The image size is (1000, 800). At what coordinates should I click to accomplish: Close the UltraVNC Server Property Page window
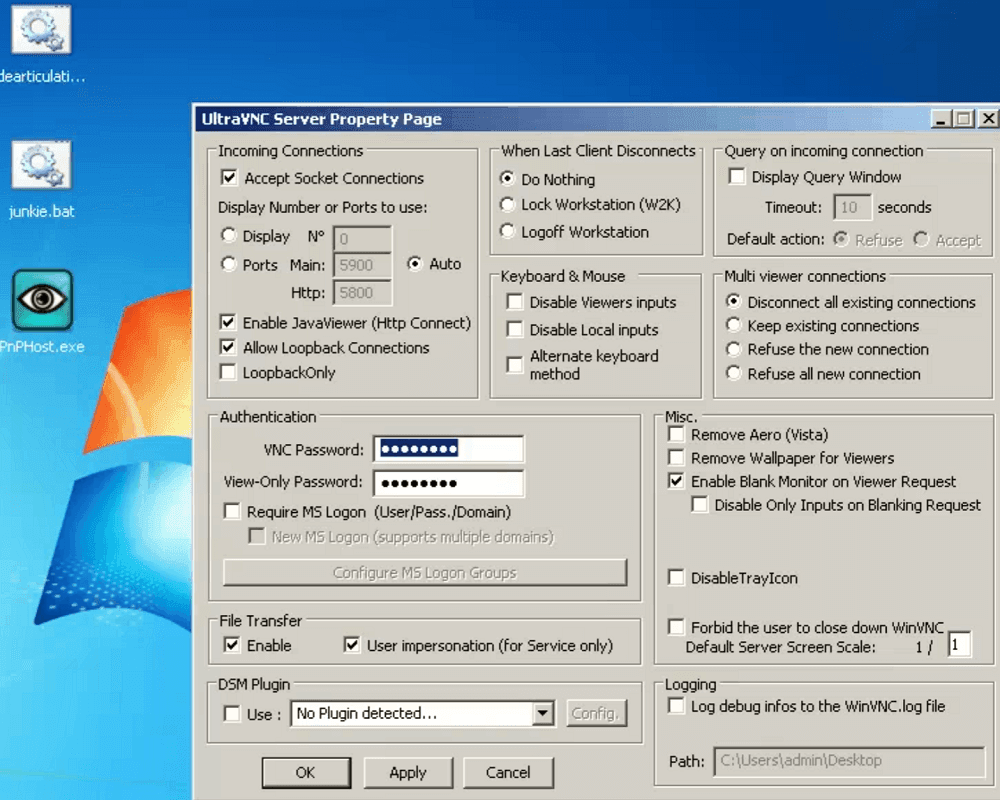click(x=987, y=119)
